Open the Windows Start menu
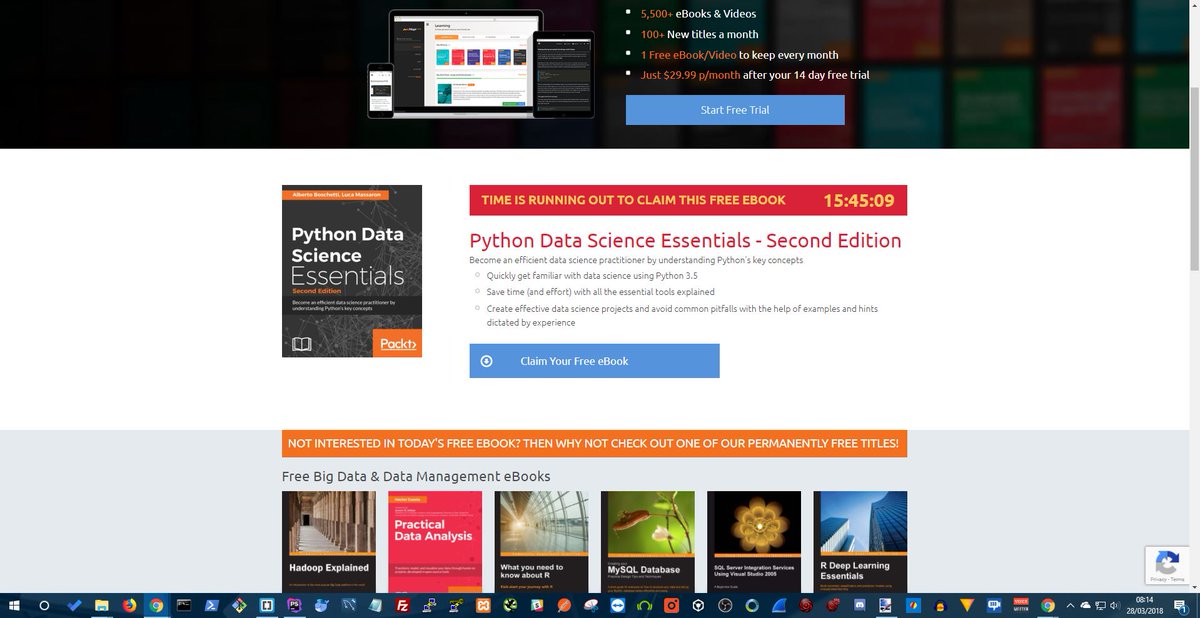 tap(14, 606)
